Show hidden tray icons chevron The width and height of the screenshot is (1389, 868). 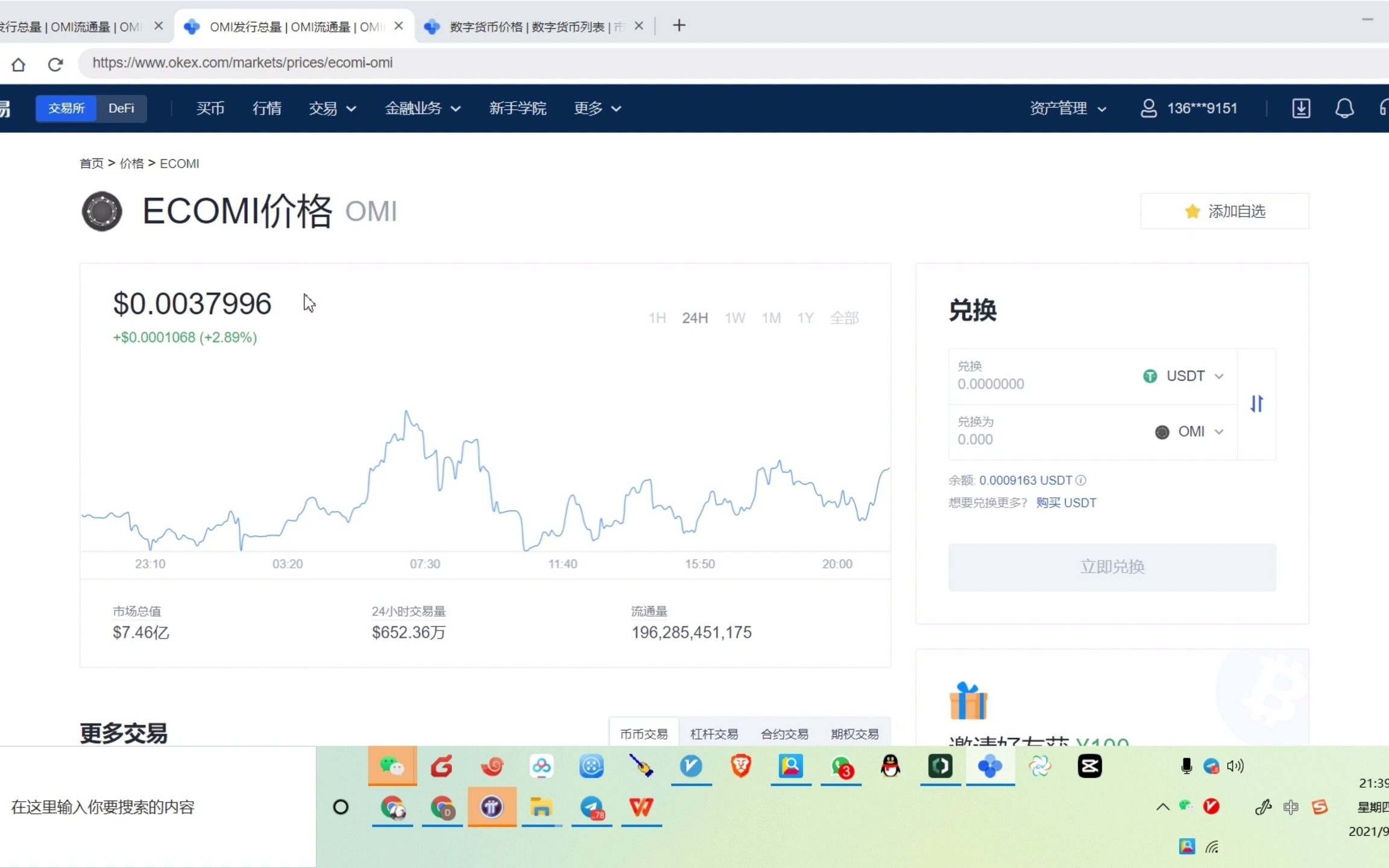(1163, 807)
